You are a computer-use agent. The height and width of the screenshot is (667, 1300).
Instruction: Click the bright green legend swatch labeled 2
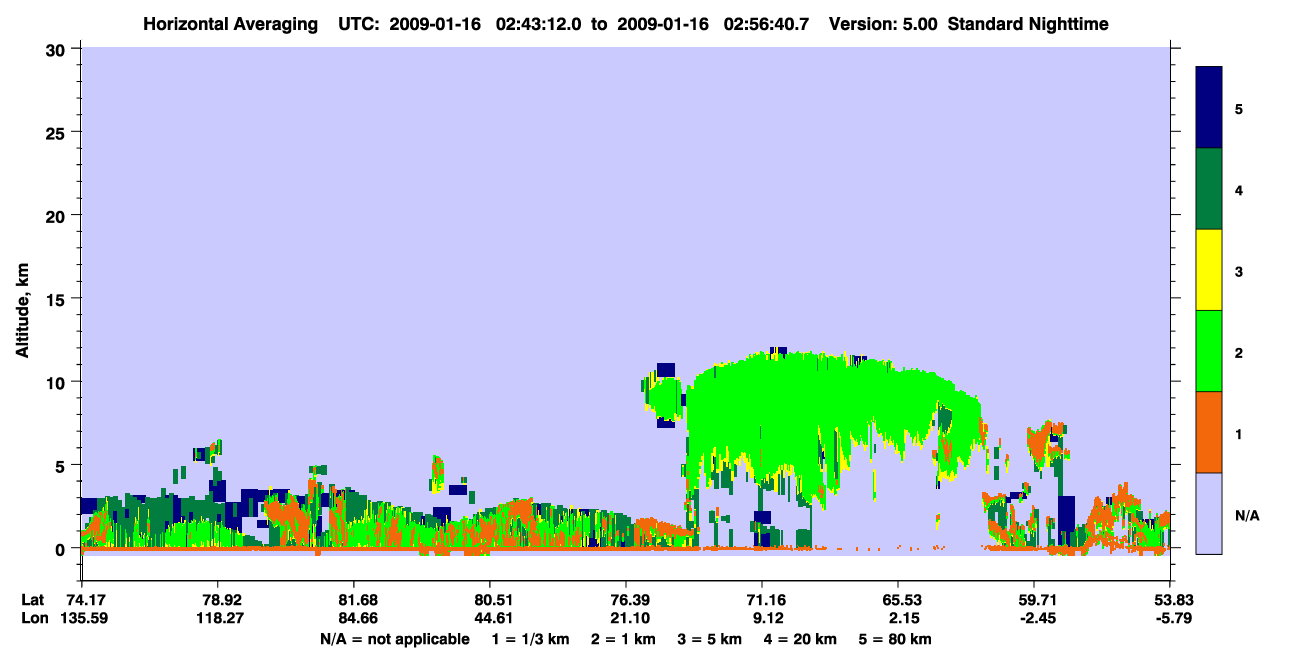coord(1209,351)
